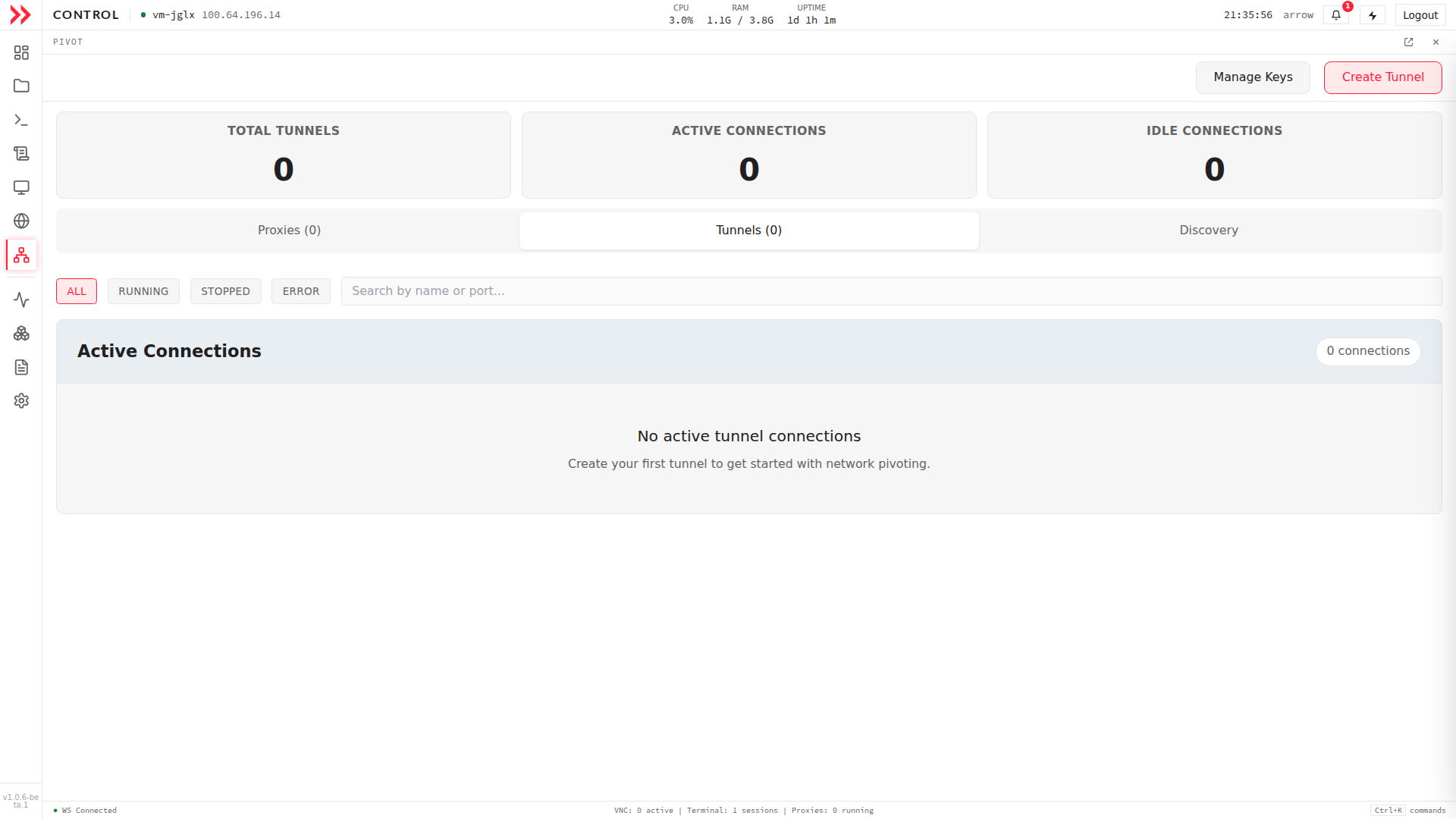
Task: Select the ALL filter
Action: (77, 291)
